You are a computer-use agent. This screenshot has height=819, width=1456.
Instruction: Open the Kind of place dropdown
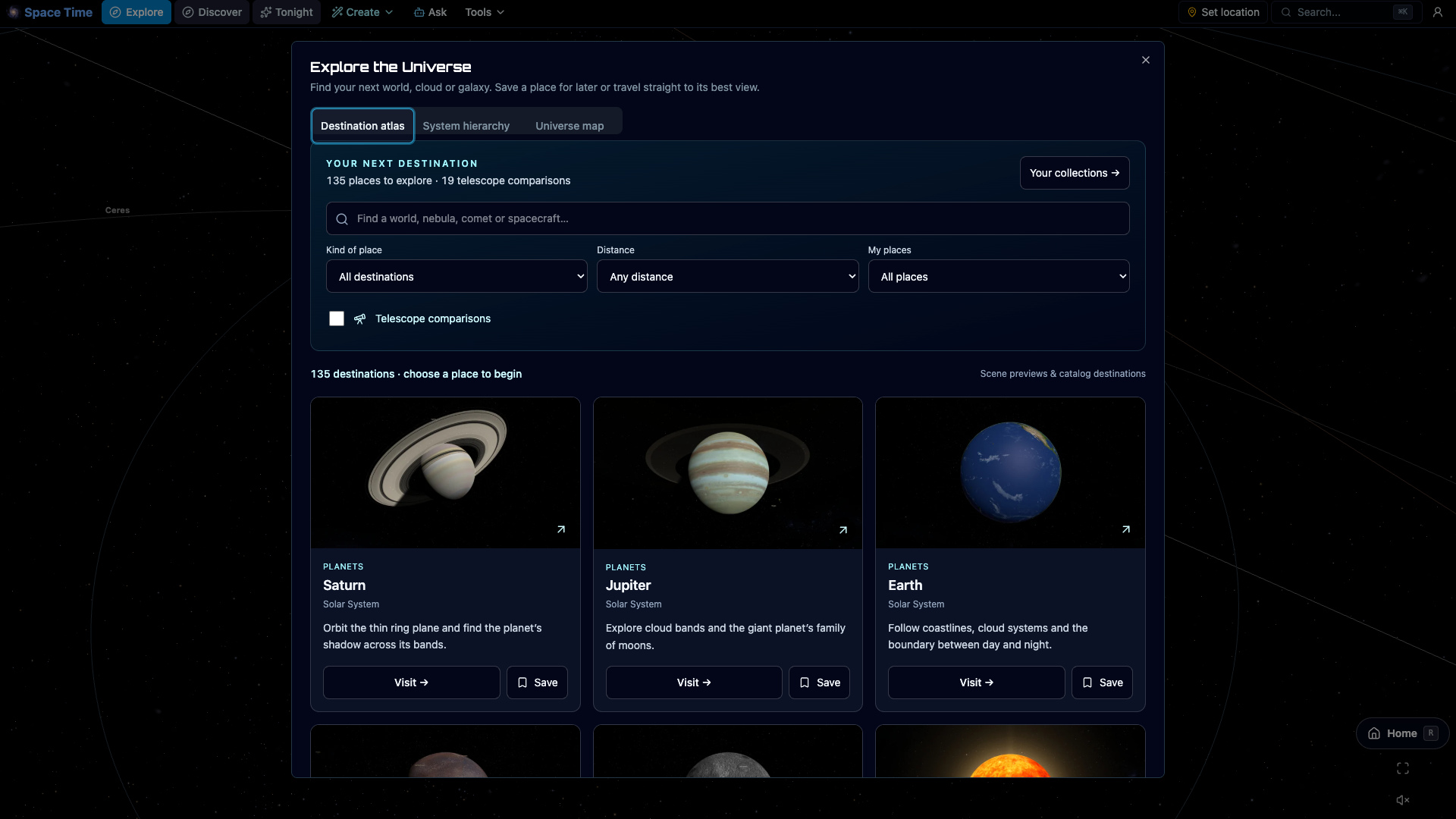pyautogui.click(x=457, y=276)
